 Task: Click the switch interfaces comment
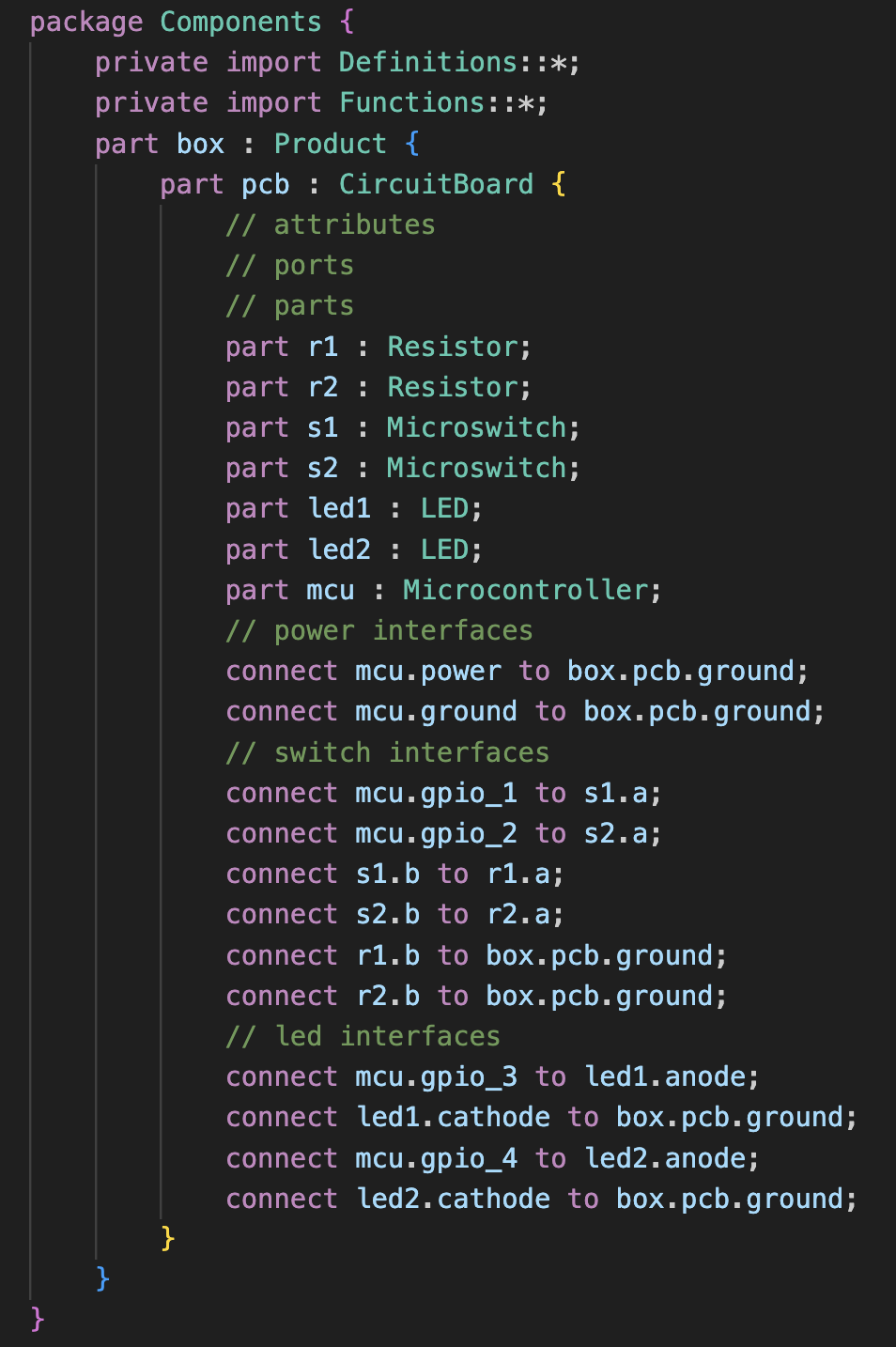coord(387,752)
